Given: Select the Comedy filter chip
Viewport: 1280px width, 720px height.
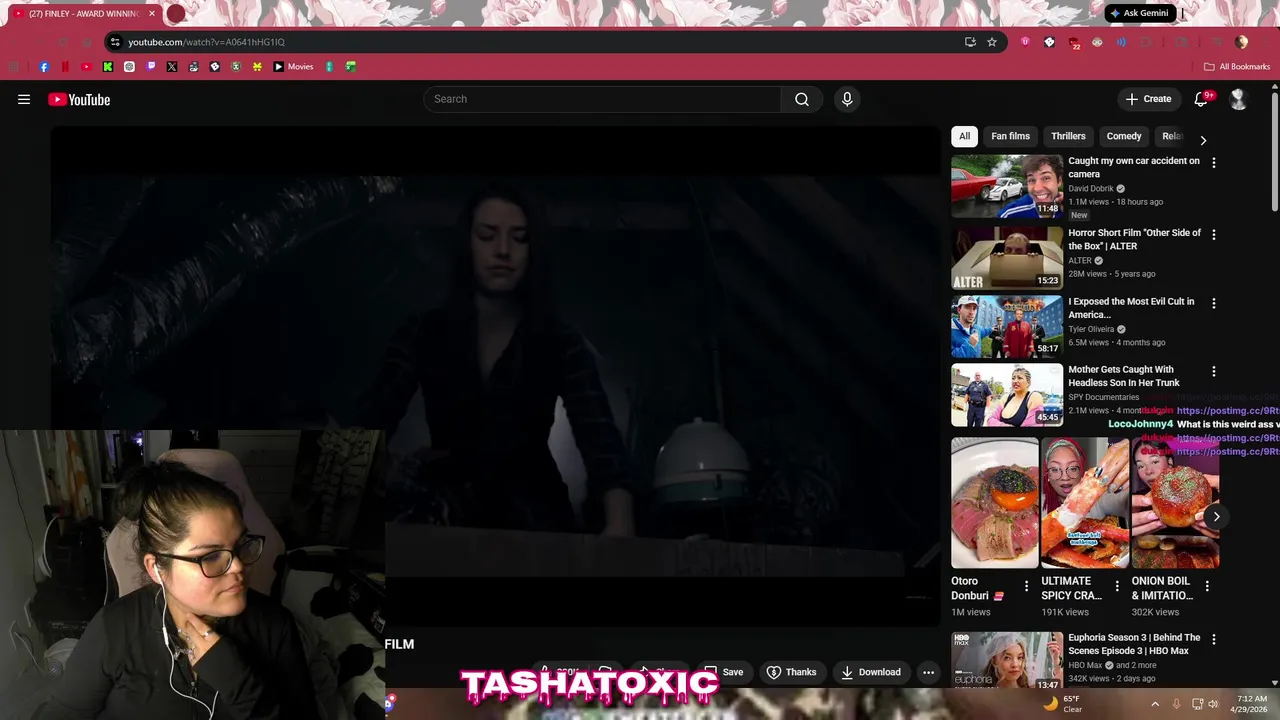Looking at the screenshot, I should pos(1124,136).
